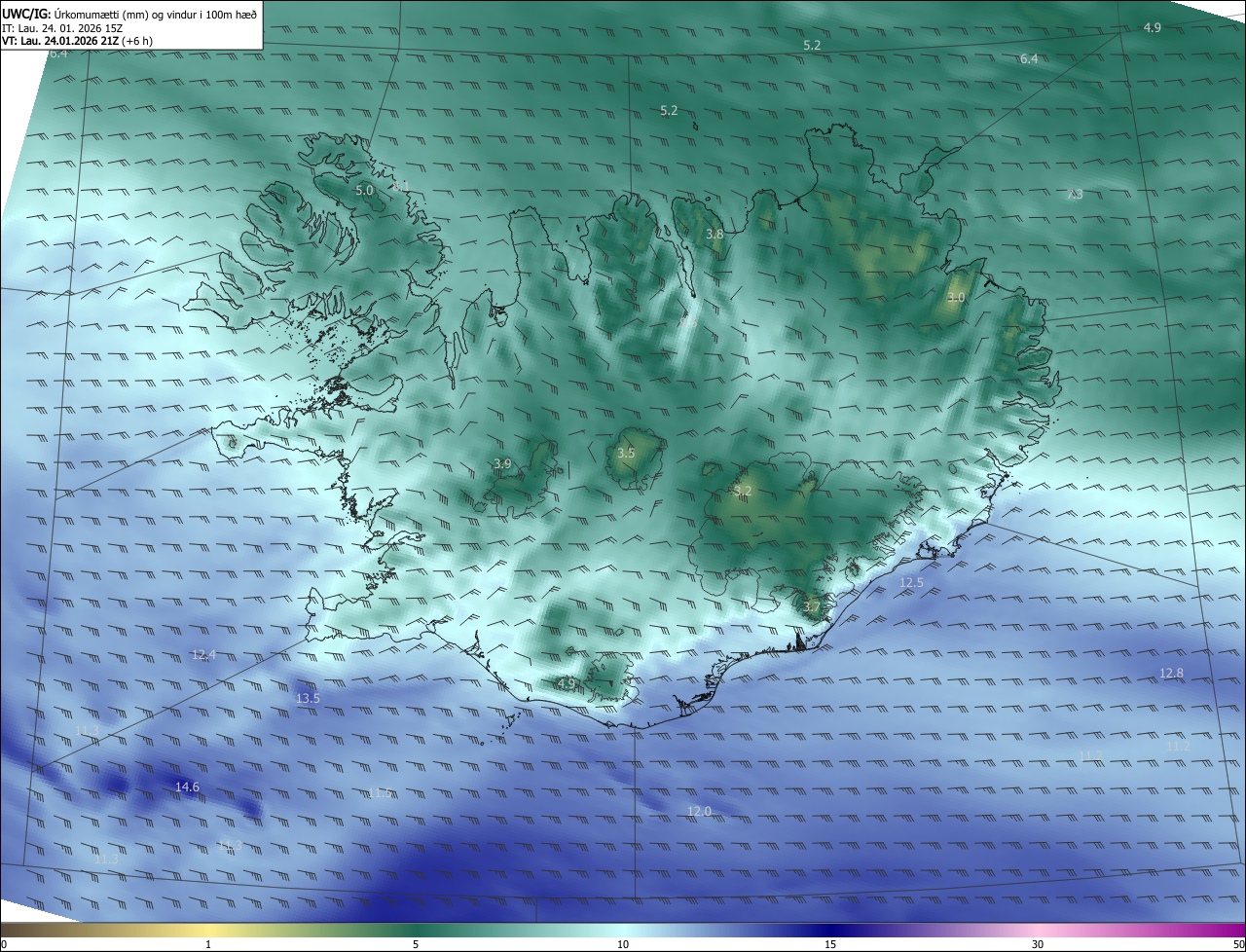Click the 14.6 maximum value label
Screen dimensions: 1246x952
(x=187, y=787)
